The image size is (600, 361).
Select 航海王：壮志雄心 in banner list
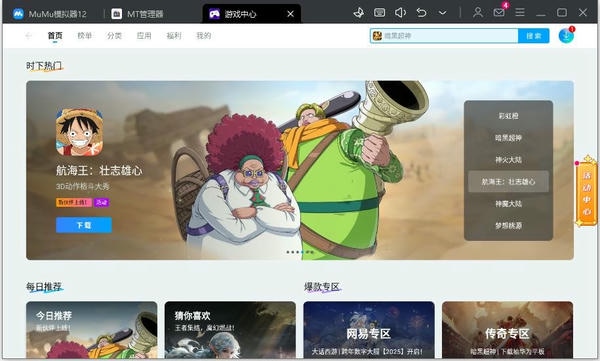(508, 181)
